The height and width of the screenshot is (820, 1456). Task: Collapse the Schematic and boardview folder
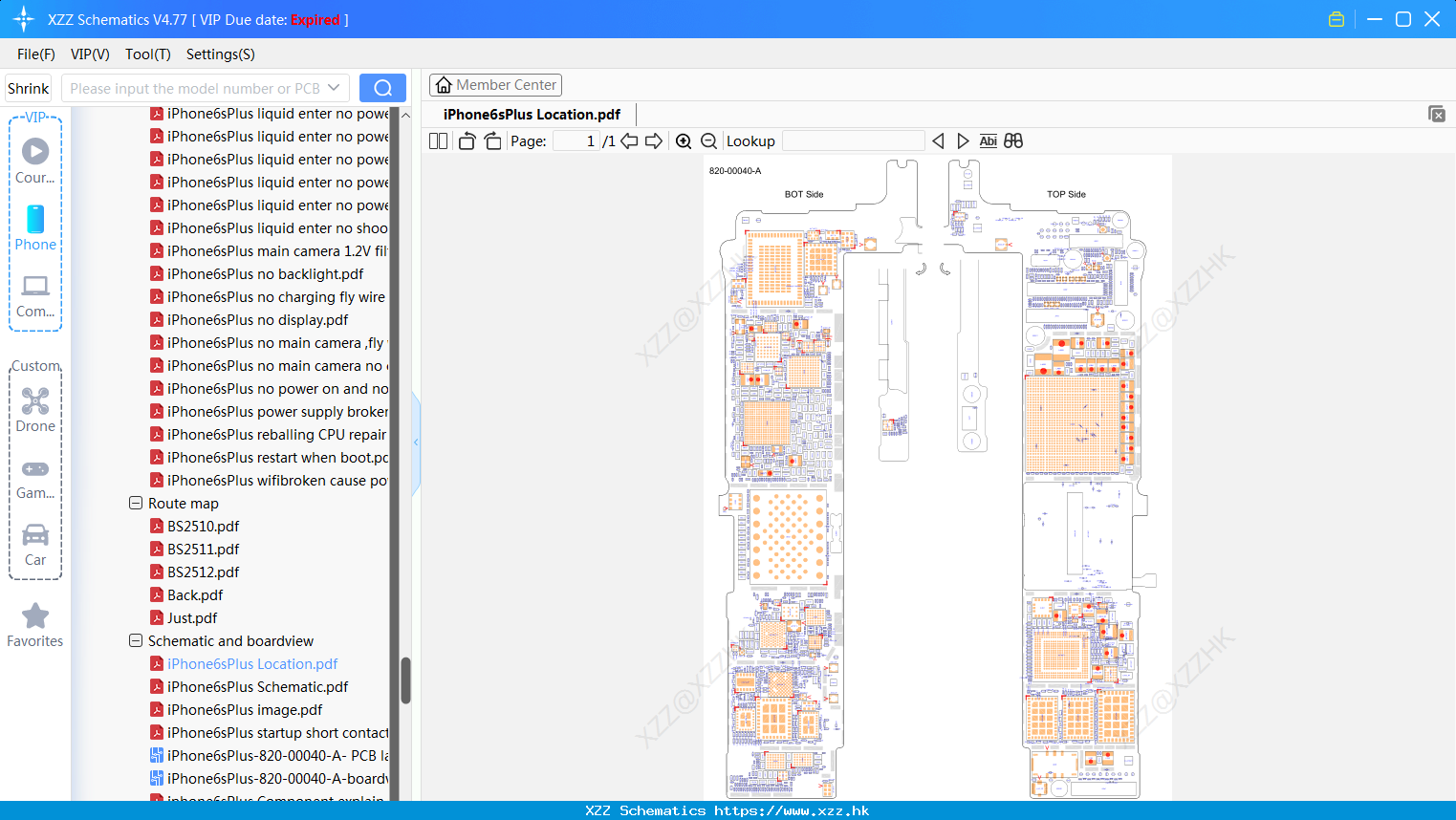[136, 640]
